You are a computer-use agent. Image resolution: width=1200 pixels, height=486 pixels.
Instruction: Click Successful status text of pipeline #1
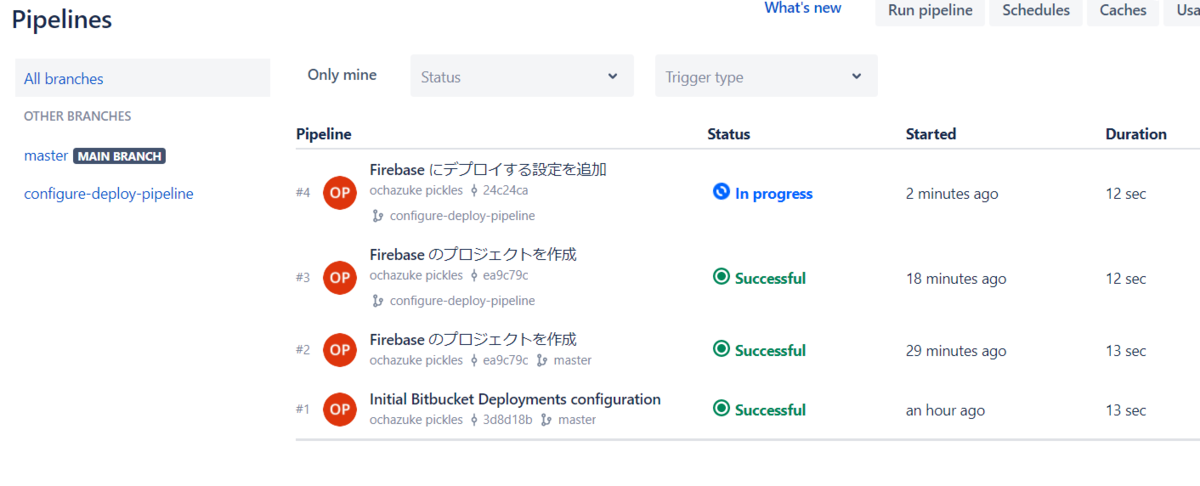[770, 410]
